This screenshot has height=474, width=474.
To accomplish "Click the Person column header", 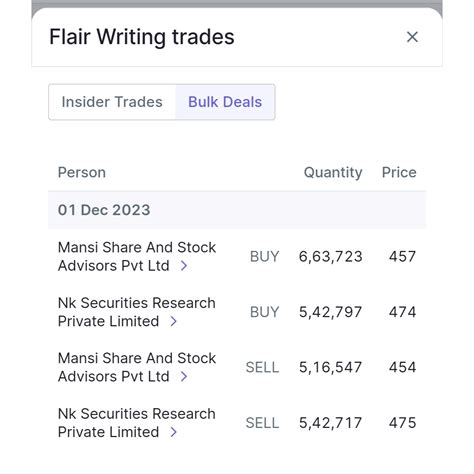I will (82, 172).
